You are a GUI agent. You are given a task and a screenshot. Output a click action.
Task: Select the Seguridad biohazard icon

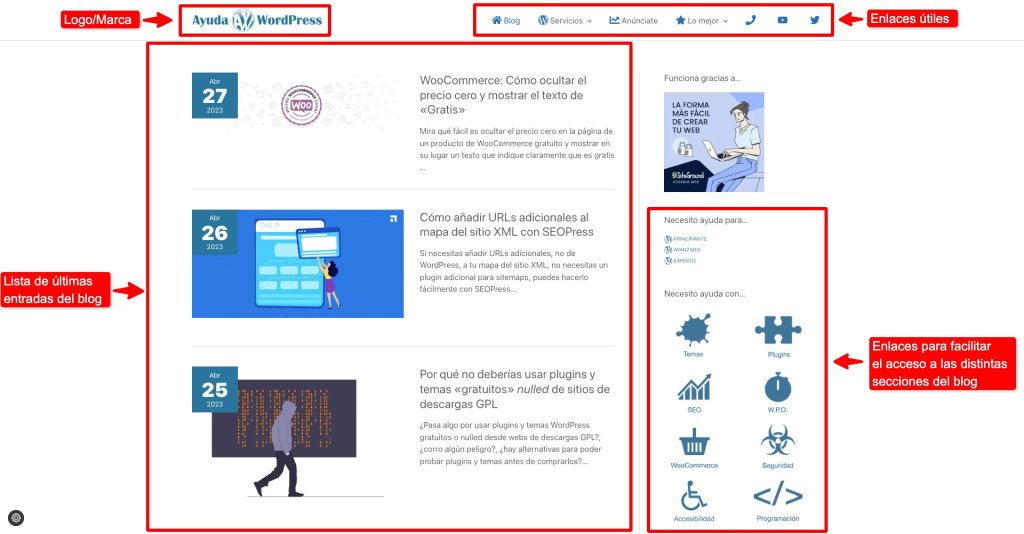tap(778, 441)
